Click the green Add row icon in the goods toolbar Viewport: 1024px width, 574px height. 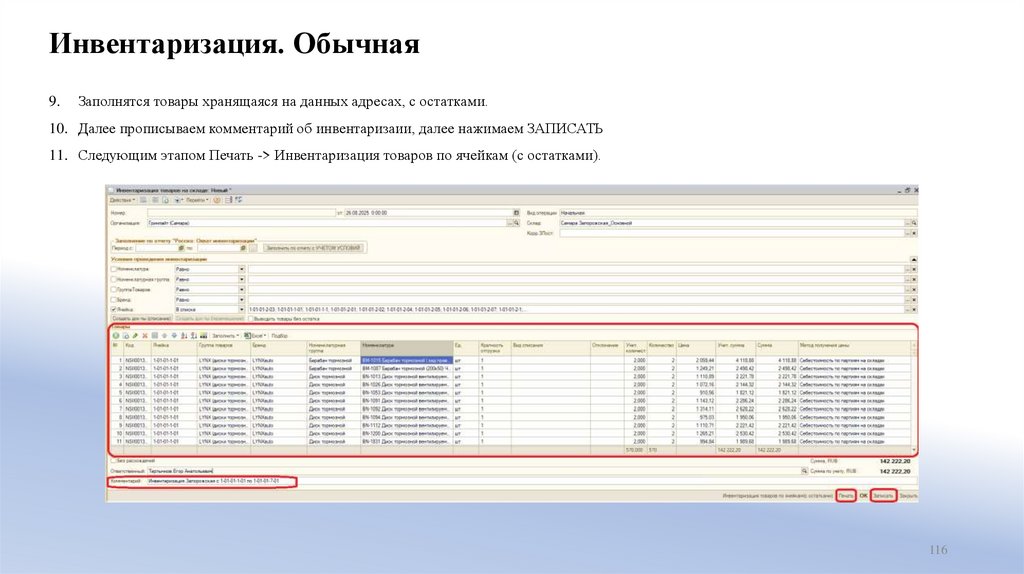116,336
